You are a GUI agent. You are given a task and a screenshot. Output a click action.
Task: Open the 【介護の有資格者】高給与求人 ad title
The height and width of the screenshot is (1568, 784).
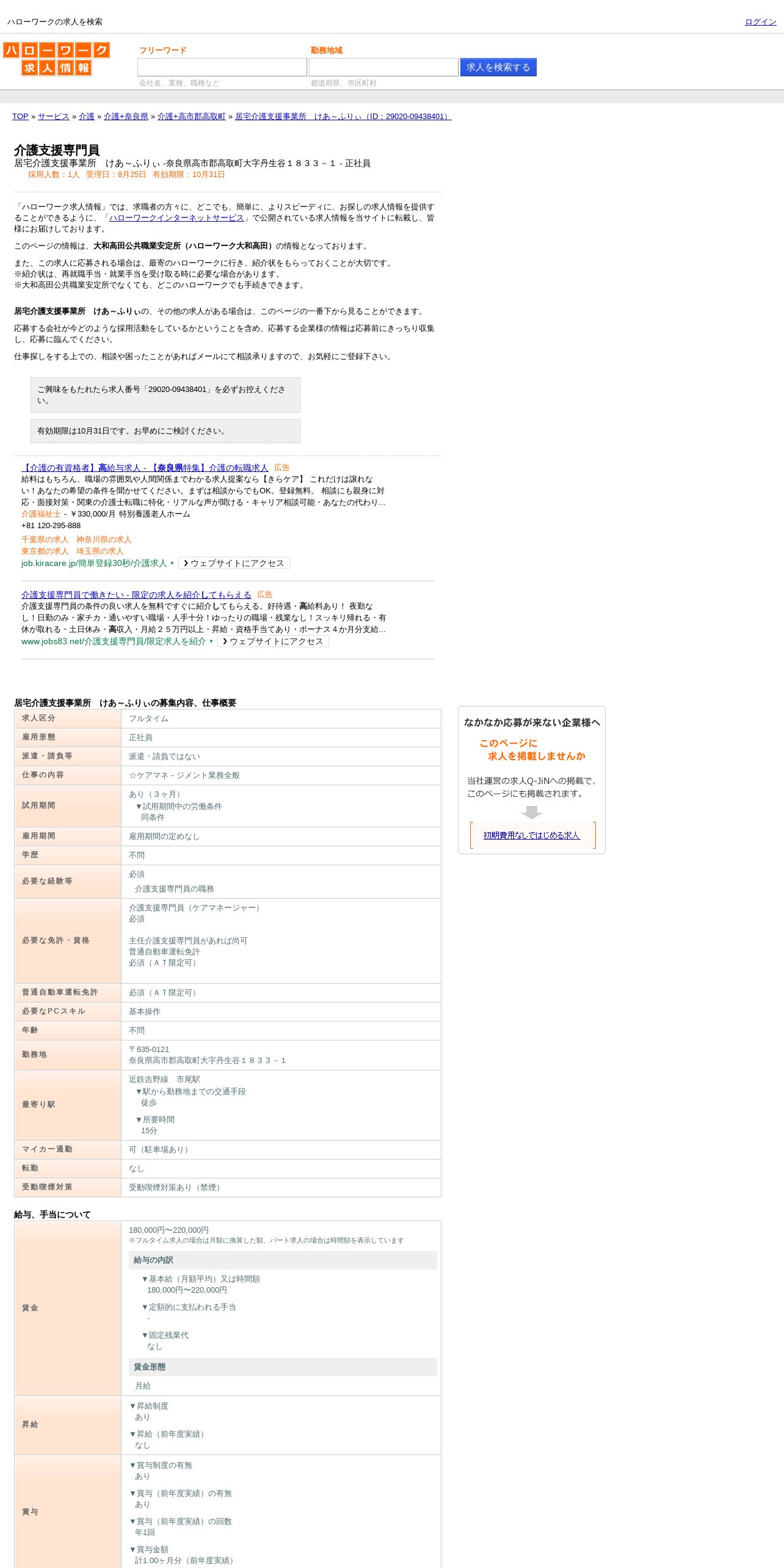coord(145,468)
